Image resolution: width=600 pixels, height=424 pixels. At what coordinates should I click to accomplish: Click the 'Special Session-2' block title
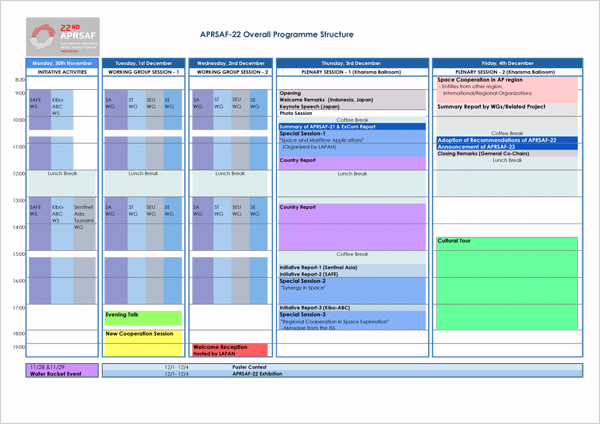click(302, 281)
